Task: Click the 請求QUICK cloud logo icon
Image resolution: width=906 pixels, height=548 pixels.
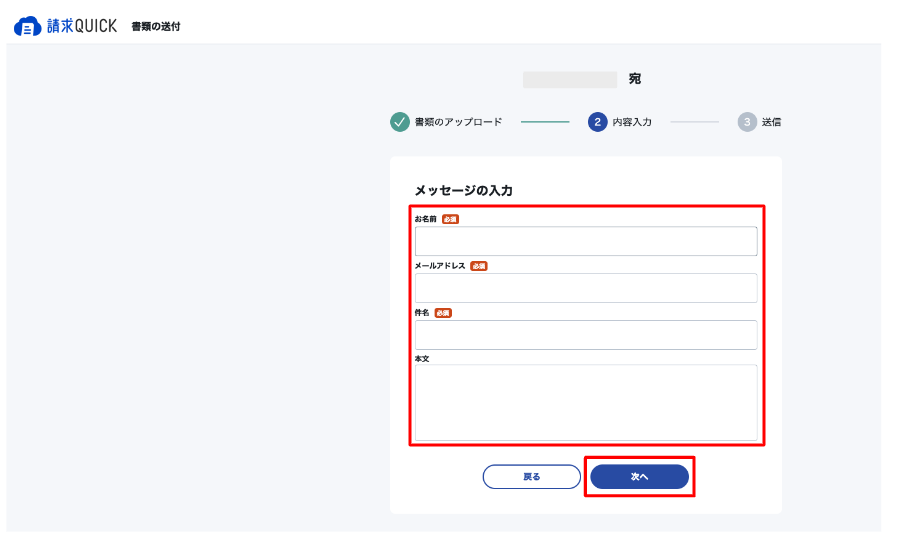Action: pos(27,26)
